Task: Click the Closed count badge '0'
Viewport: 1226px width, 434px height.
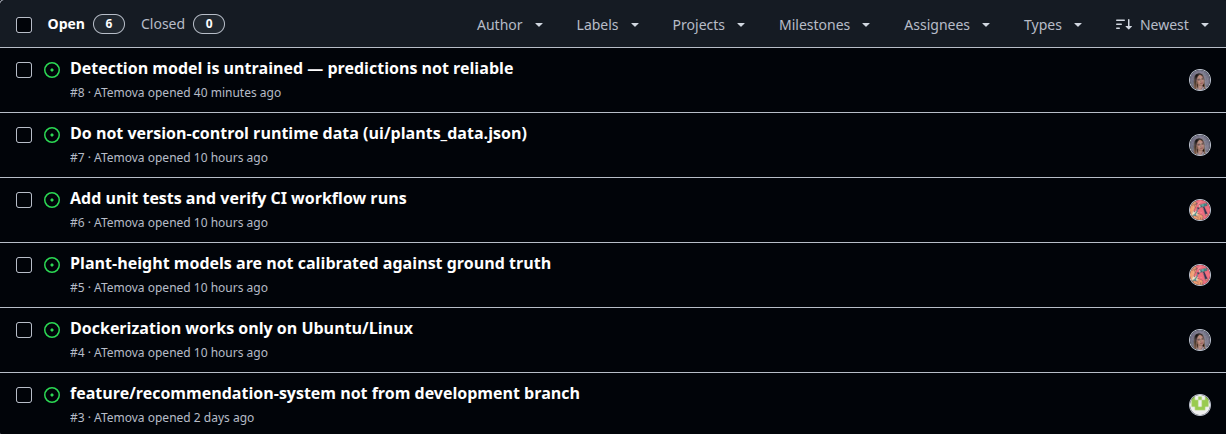Action: 208,24
